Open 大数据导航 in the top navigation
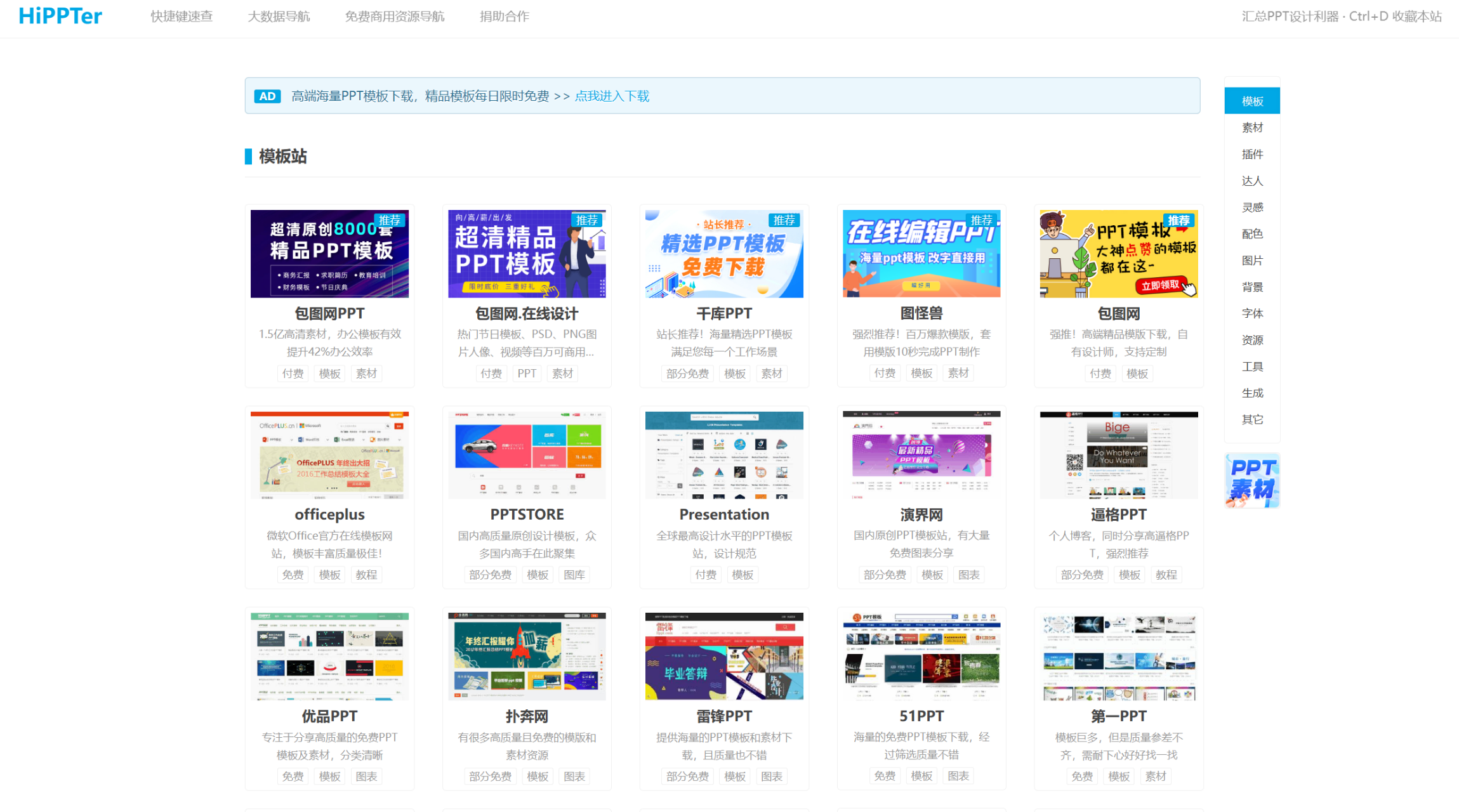Viewport: 1459px width, 812px height. click(279, 16)
